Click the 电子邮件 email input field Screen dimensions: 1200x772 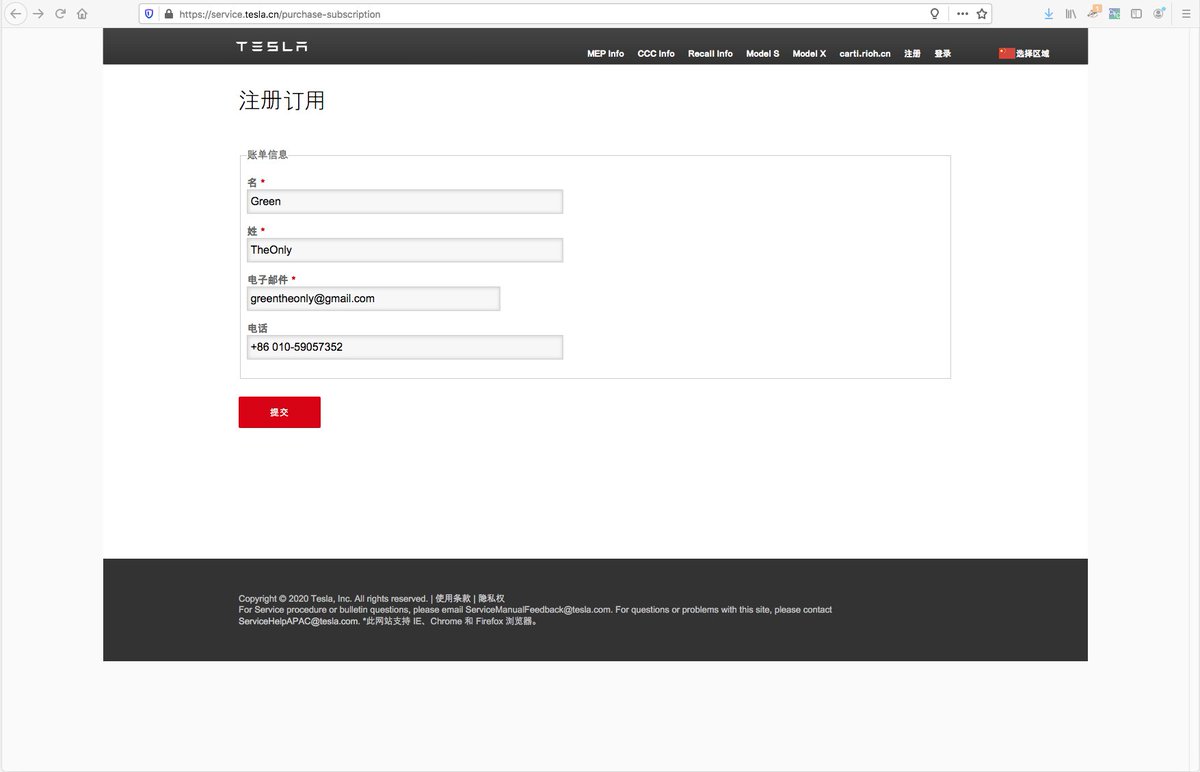(373, 298)
